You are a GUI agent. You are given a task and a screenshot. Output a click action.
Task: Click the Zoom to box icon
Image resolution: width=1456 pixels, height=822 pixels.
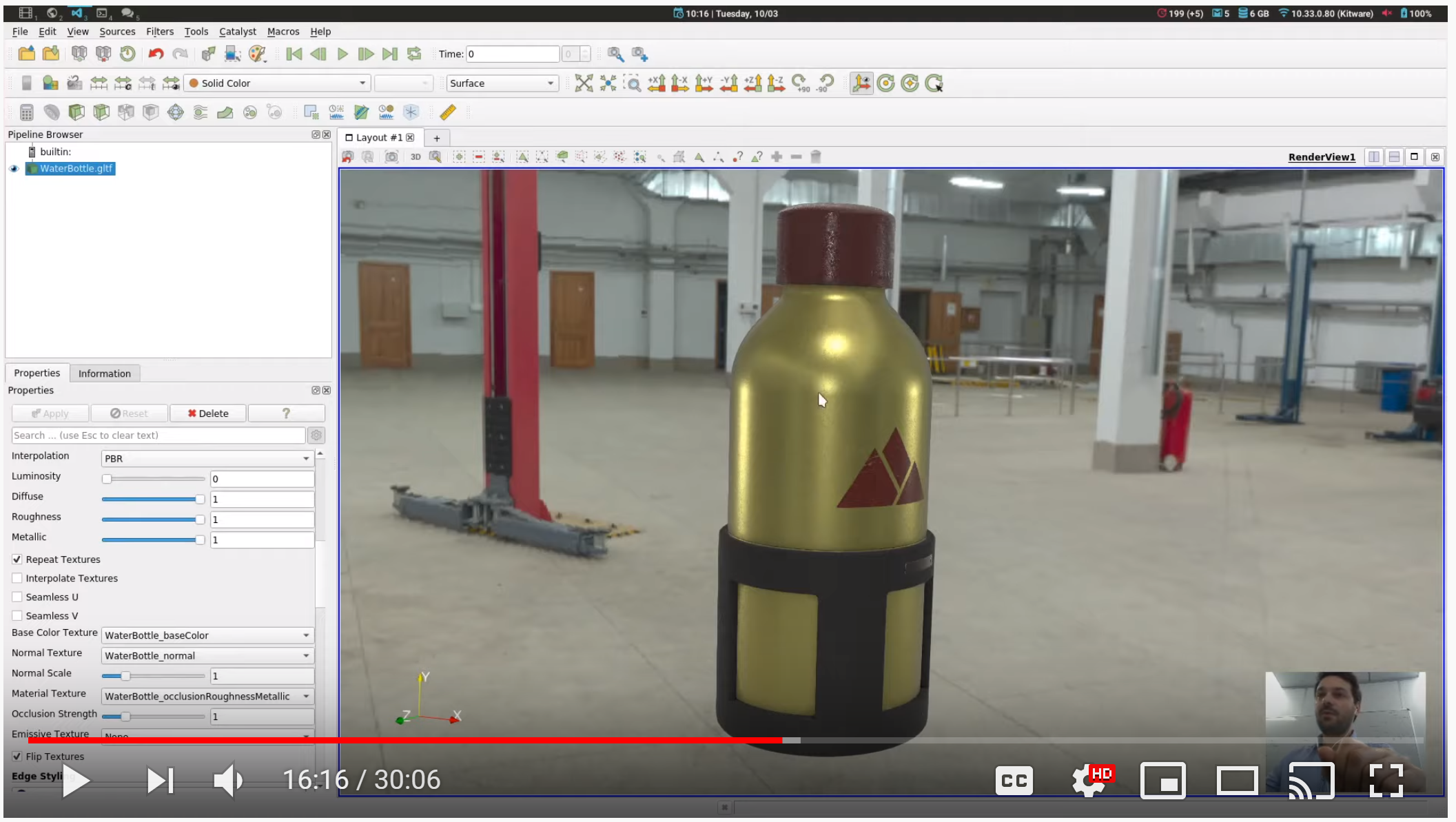[x=632, y=83]
